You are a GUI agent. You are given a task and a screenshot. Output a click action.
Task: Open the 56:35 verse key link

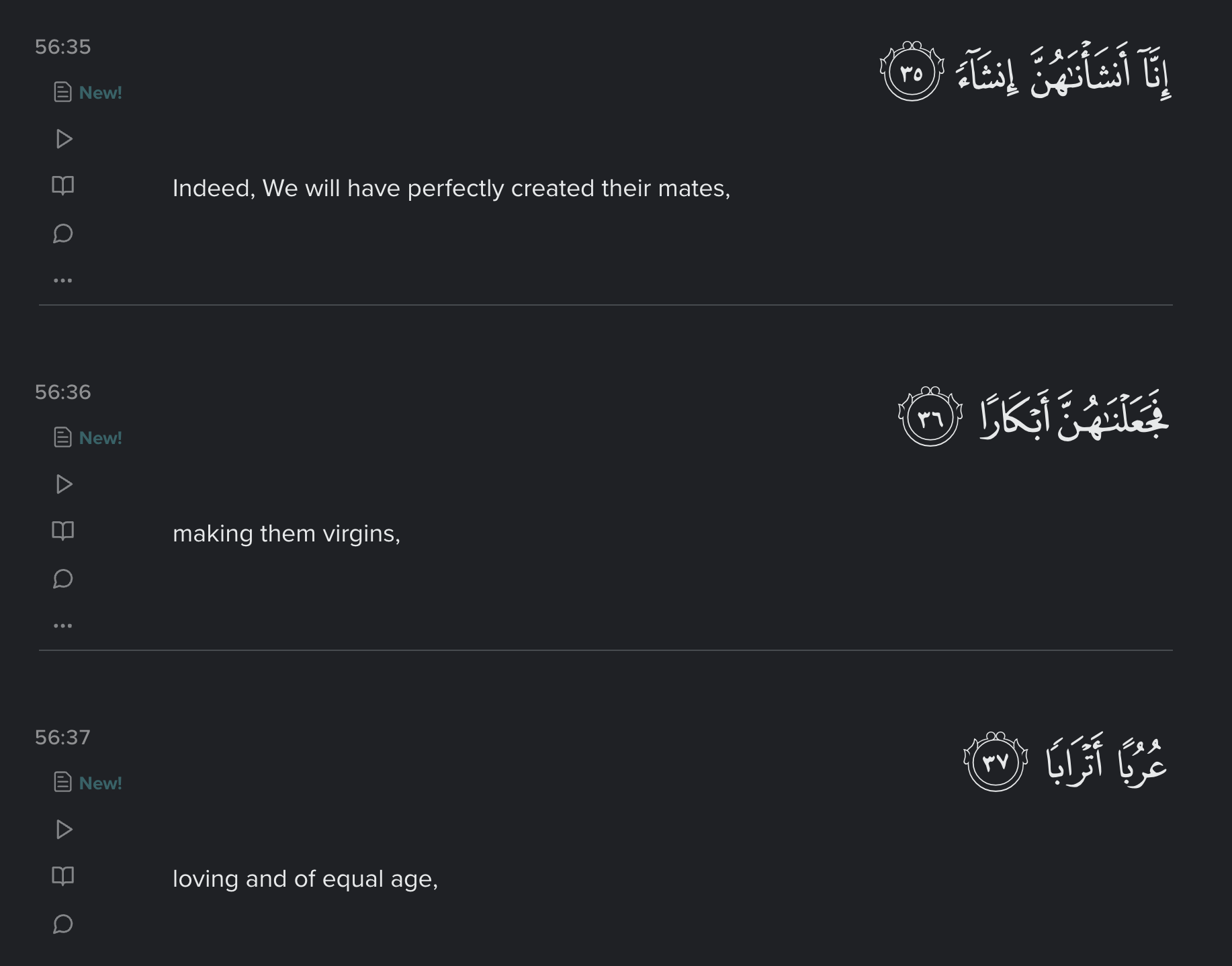62,47
